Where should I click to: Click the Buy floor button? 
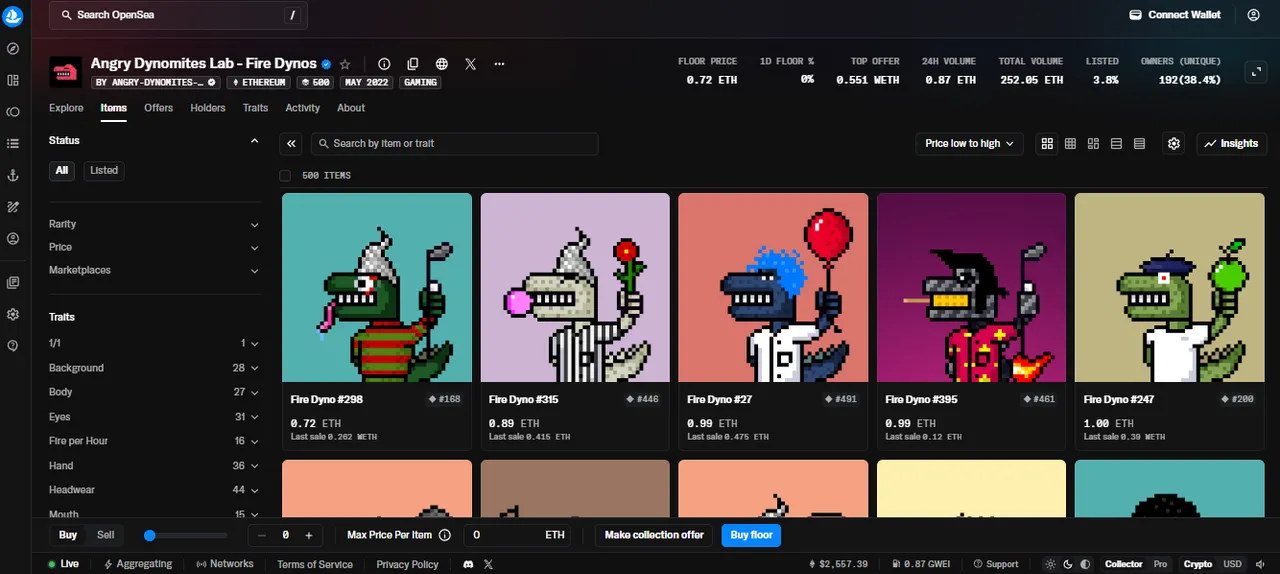pos(751,535)
